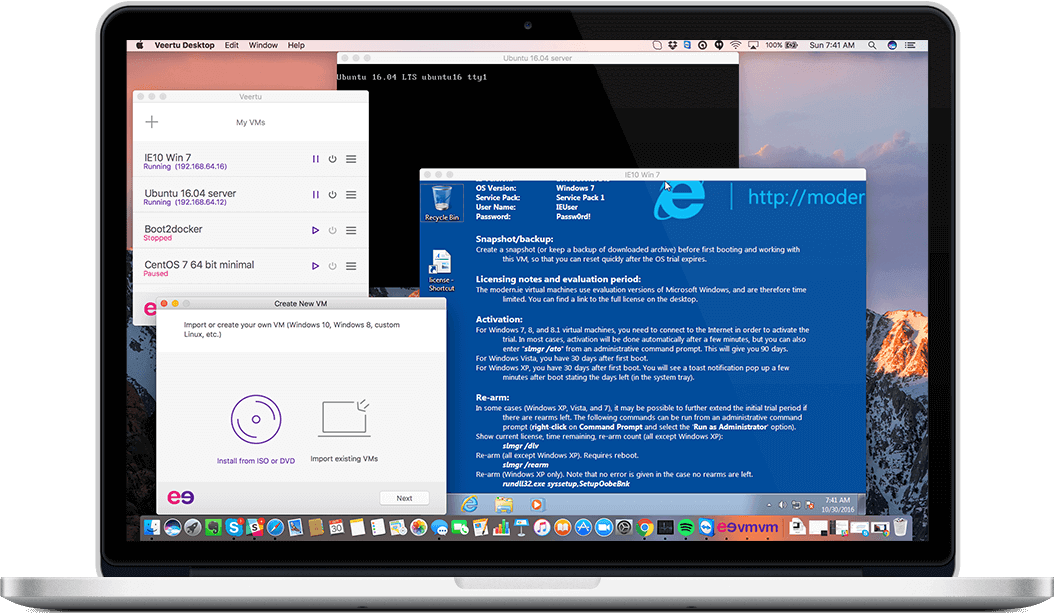Open Photos from the Dock
Screen dimensions: 1054x615
click(418, 528)
